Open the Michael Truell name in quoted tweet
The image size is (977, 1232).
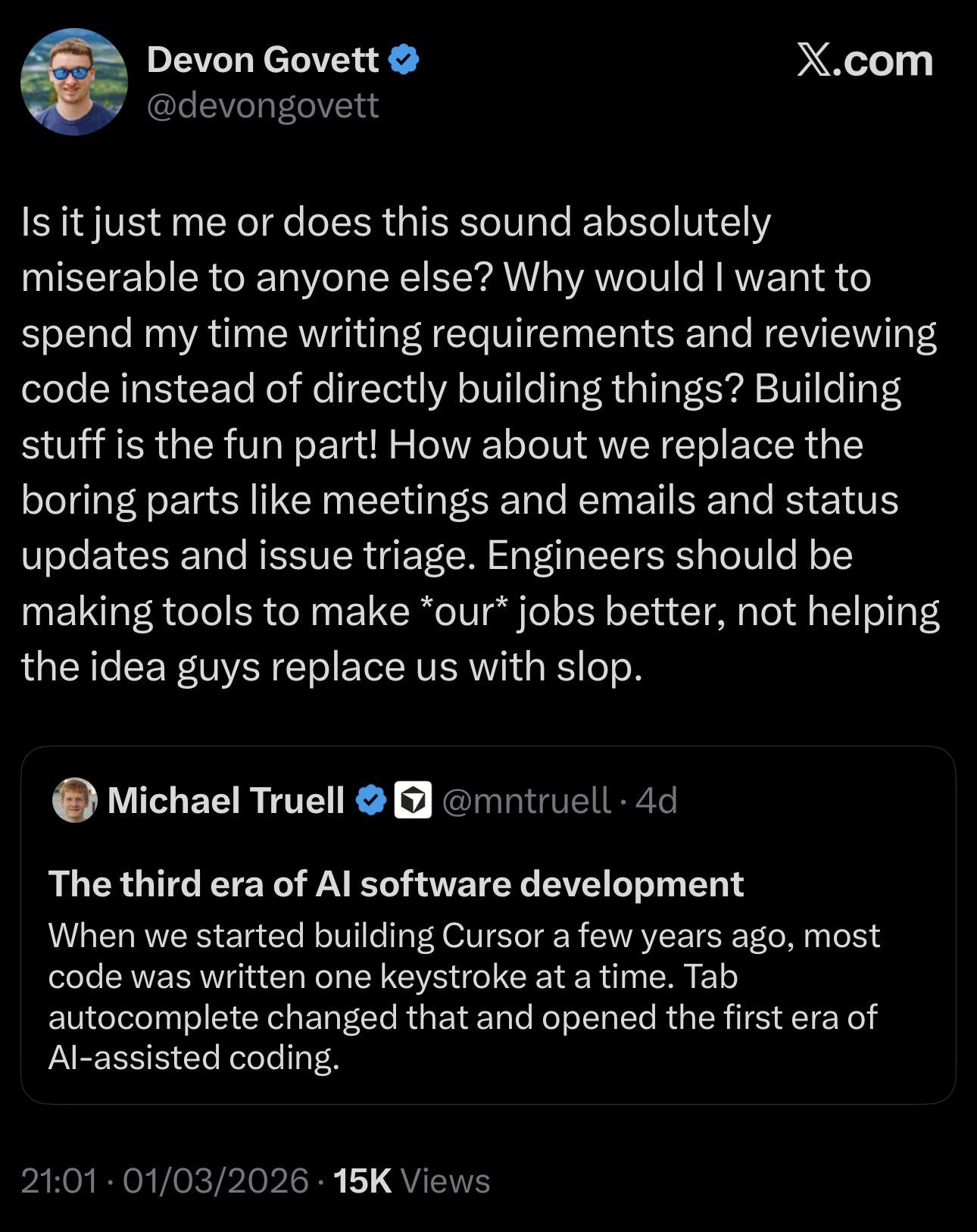pos(226,801)
